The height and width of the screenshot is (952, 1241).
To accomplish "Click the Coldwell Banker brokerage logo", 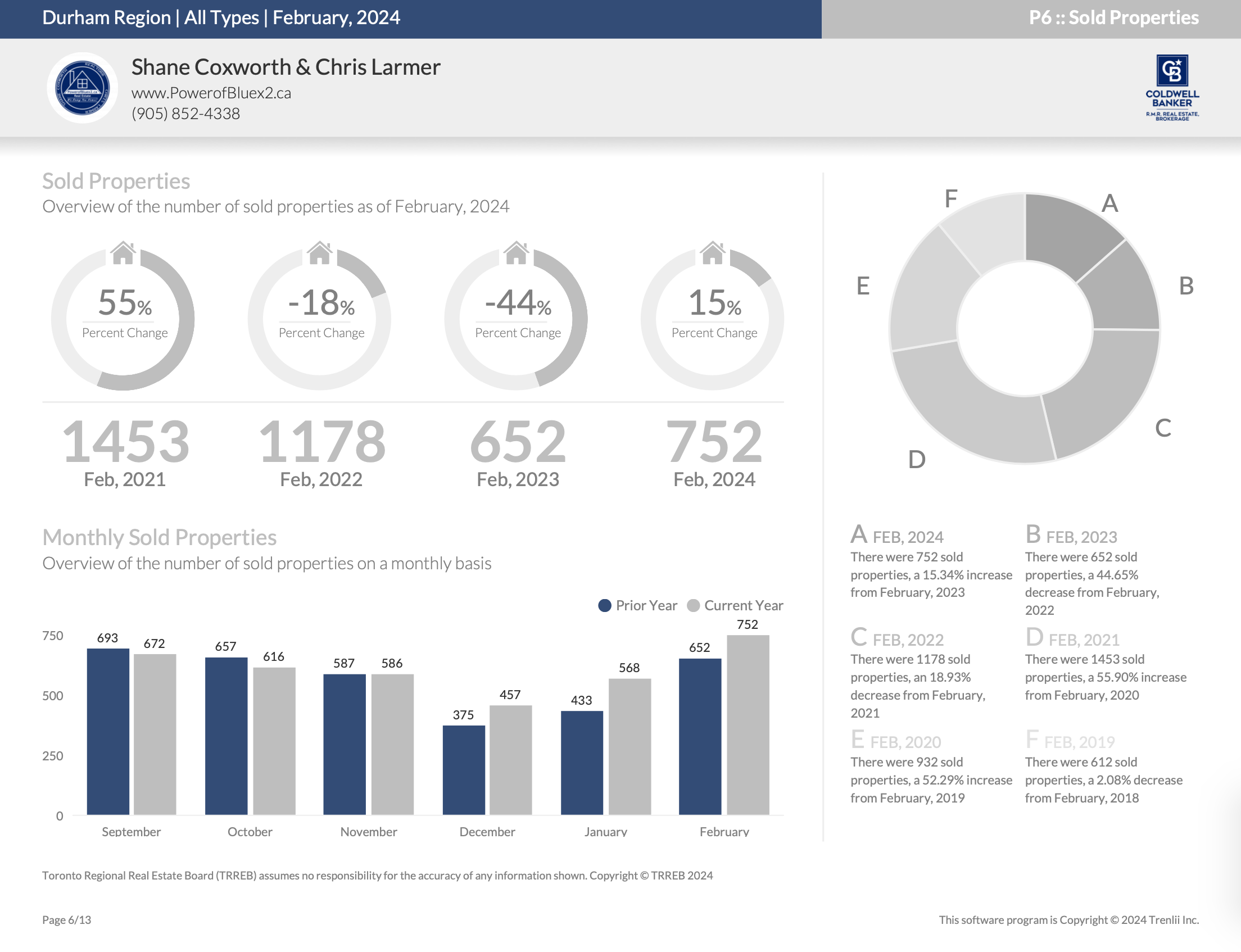I will [x=1172, y=87].
